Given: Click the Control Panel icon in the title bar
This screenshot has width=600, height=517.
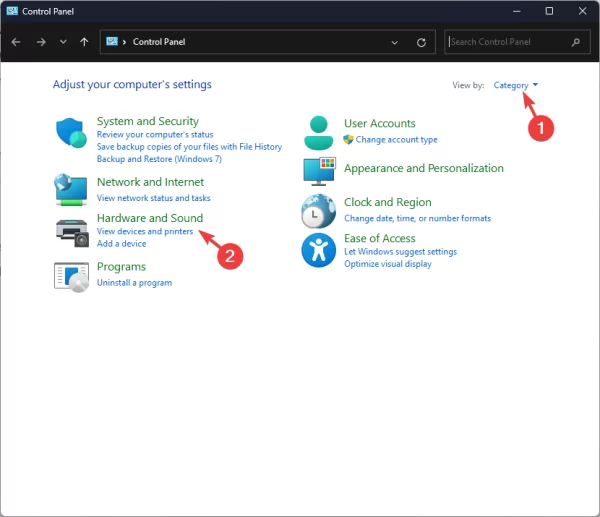Looking at the screenshot, I should pos(12,11).
